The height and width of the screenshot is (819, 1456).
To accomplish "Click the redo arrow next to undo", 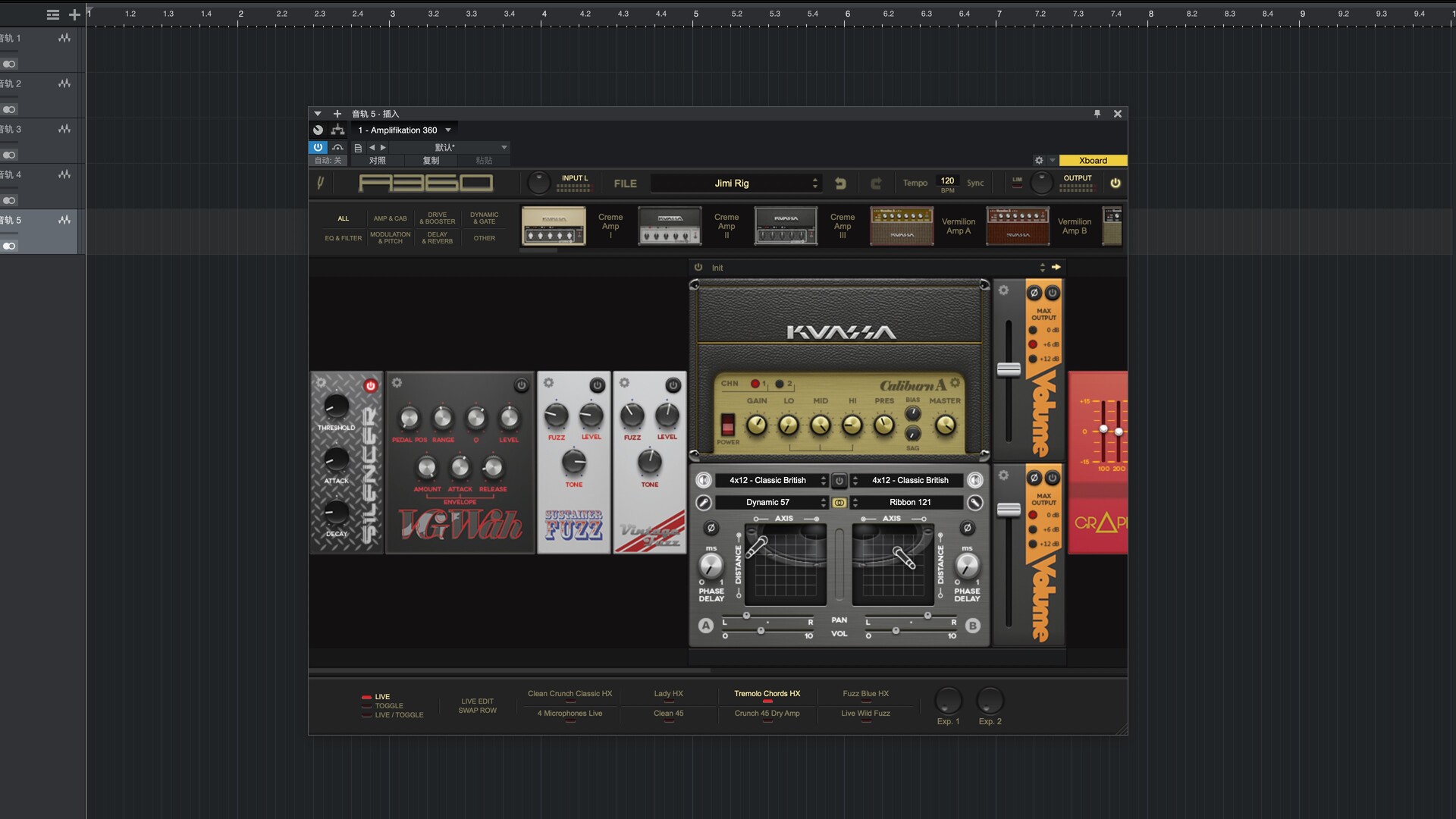I will pyautogui.click(x=876, y=184).
